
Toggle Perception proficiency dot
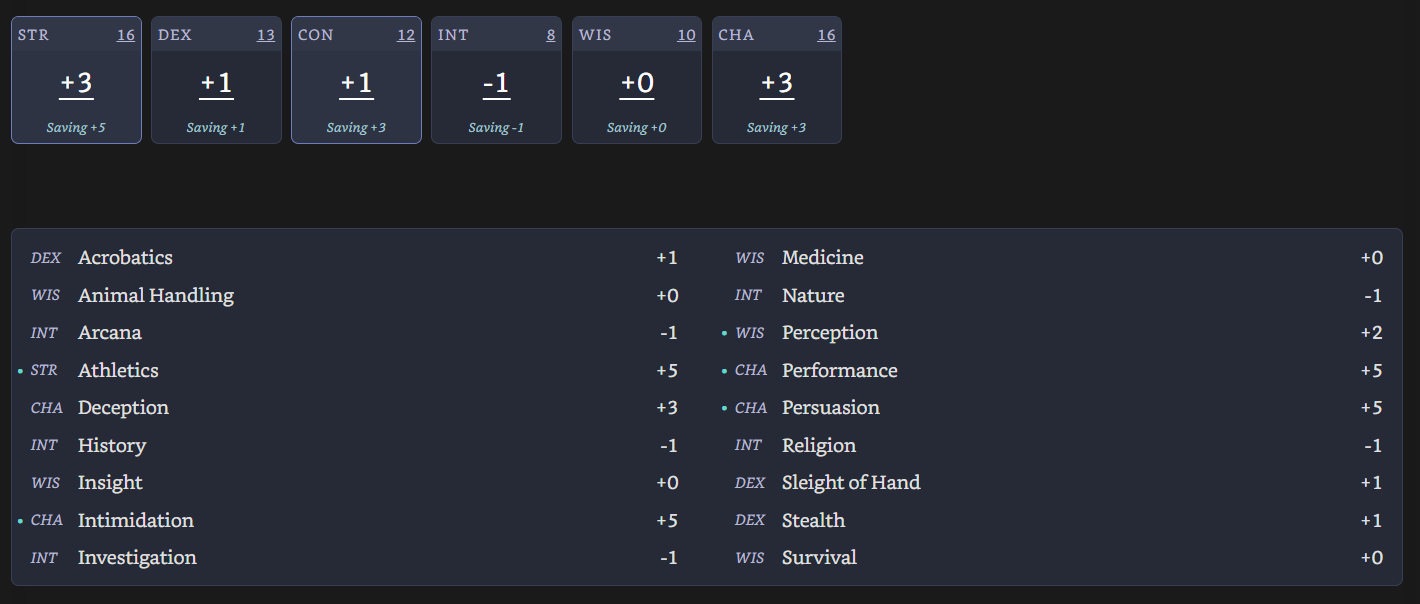pos(724,333)
